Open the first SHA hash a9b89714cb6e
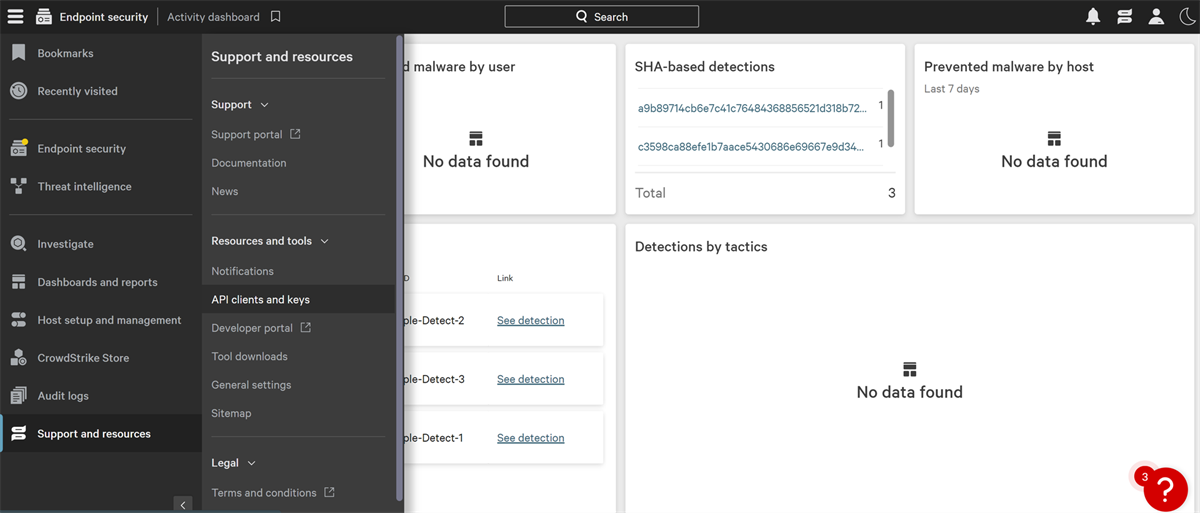This screenshot has height=513, width=1200. [x=751, y=108]
